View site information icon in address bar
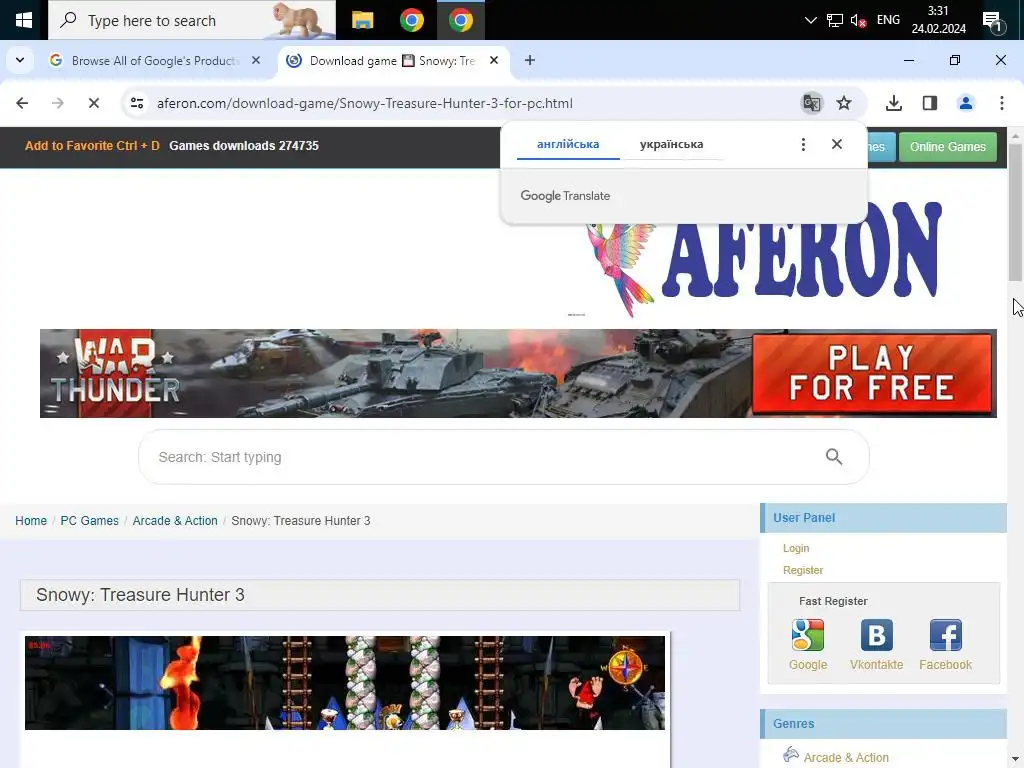The image size is (1024, 768). [x=136, y=103]
